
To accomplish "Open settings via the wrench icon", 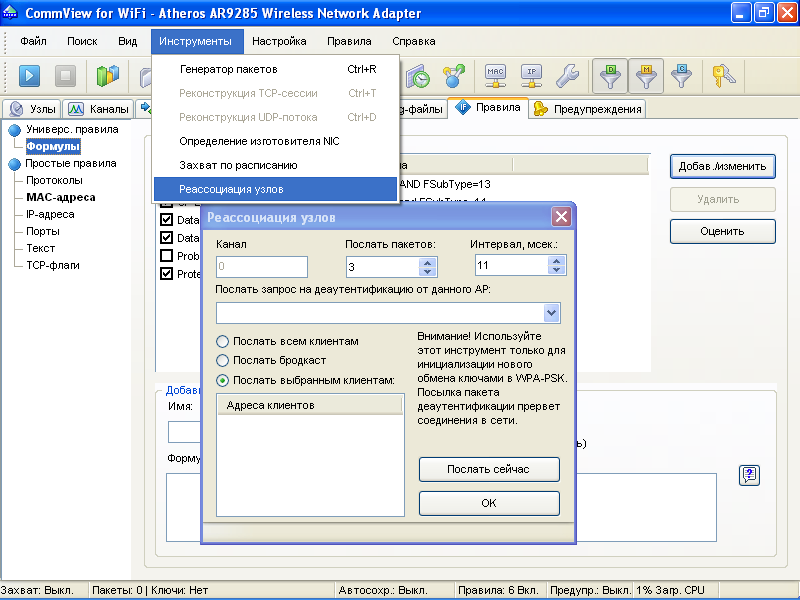I will 567,76.
